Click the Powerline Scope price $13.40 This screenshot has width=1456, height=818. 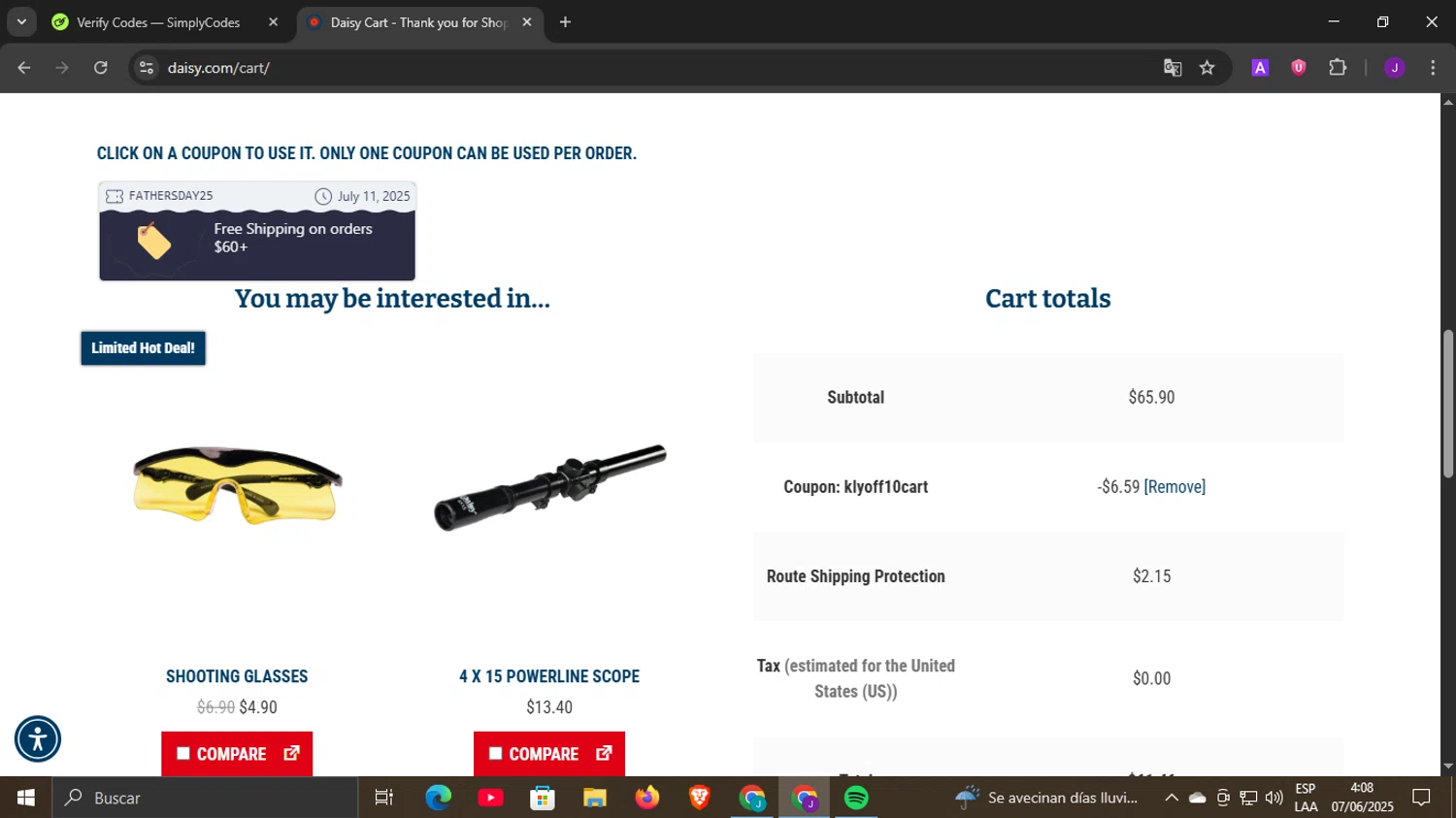click(x=549, y=706)
